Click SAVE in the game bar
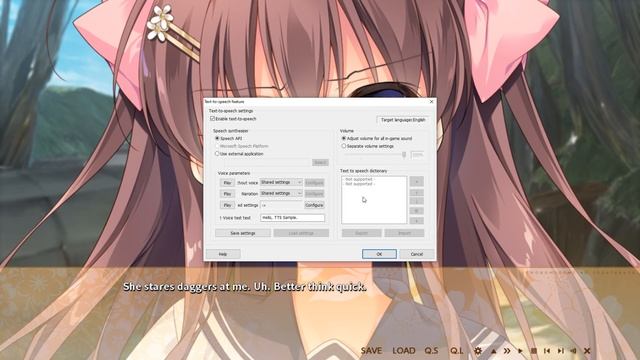640x360 pixels. (x=371, y=351)
